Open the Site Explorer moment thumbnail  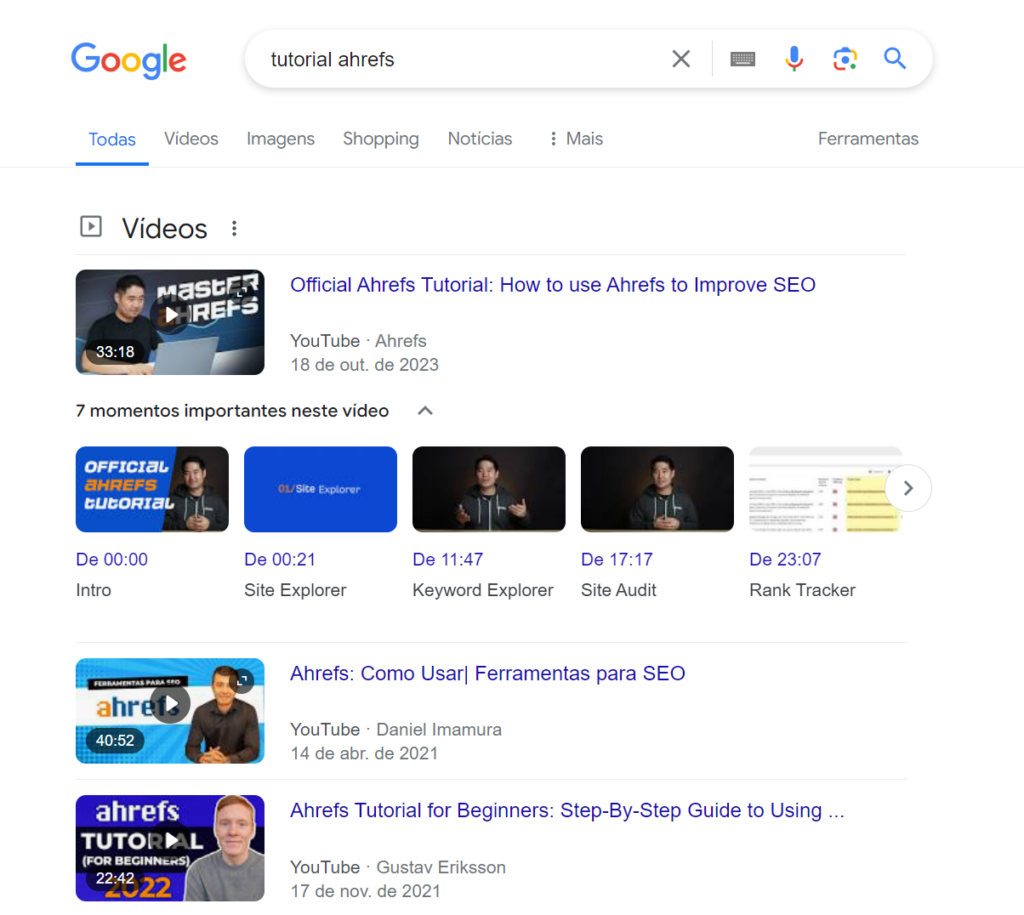(321, 489)
